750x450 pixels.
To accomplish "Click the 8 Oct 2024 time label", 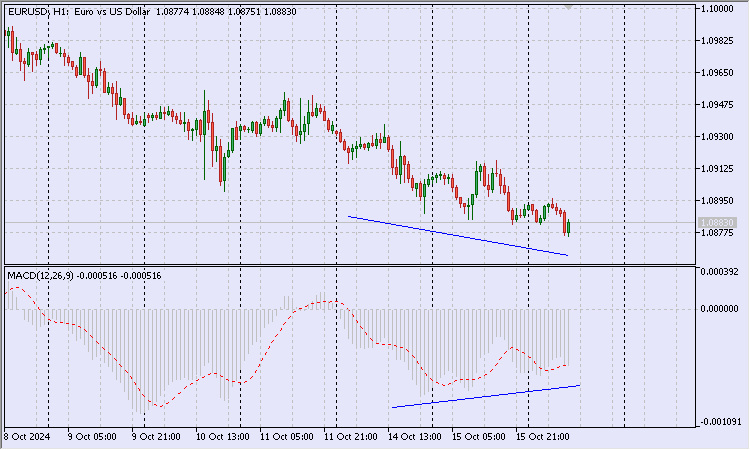I will [x=27, y=437].
